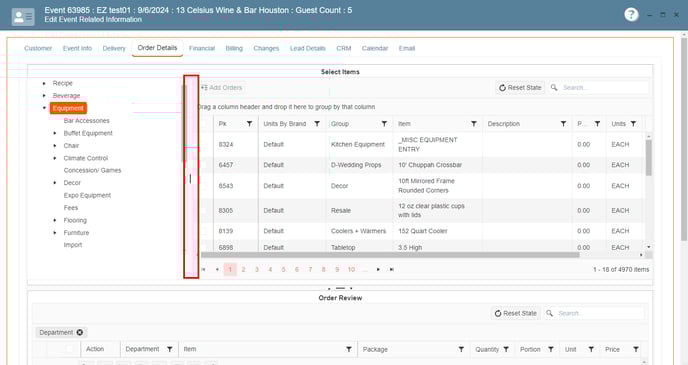The image size is (688, 365).
Task: Expand the Flooring node
Action: 55,220
